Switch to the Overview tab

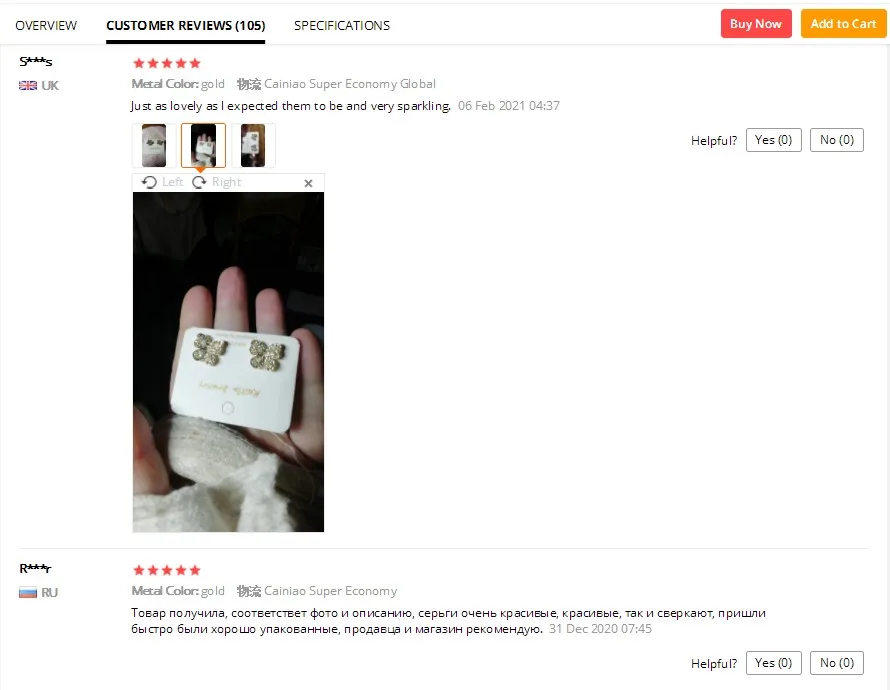[46, 26]
